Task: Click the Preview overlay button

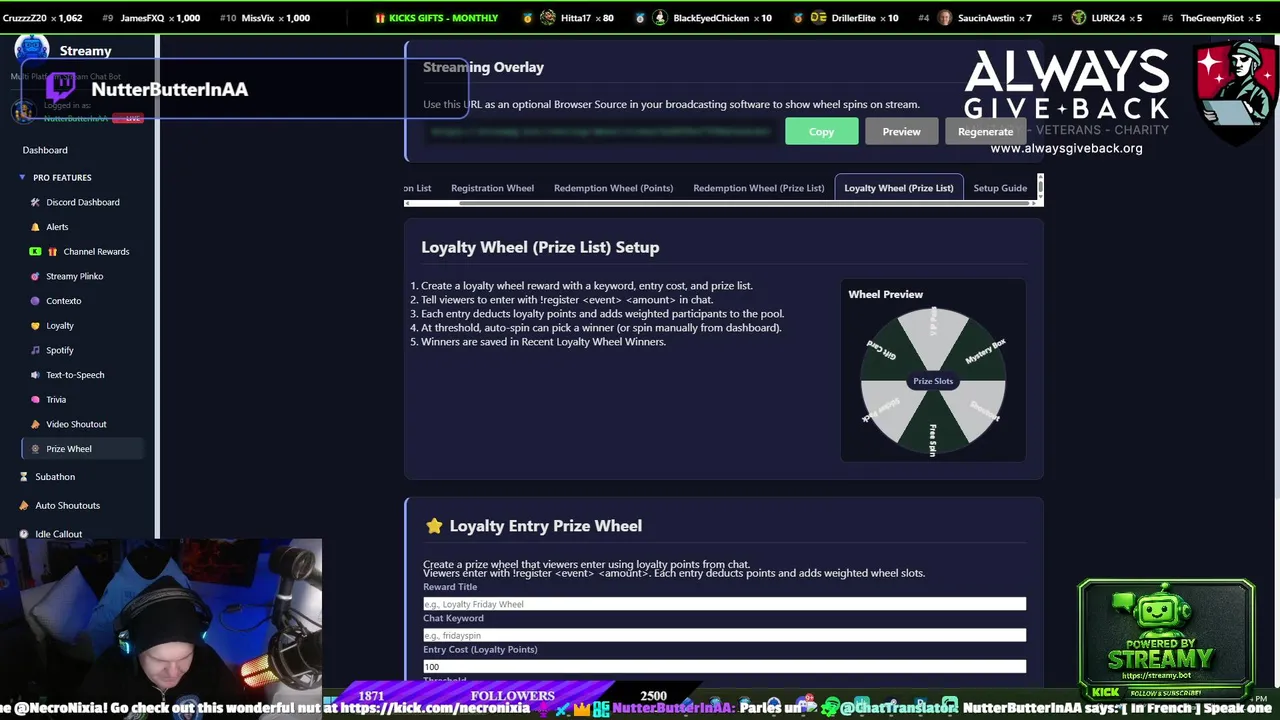Action: 901,131
